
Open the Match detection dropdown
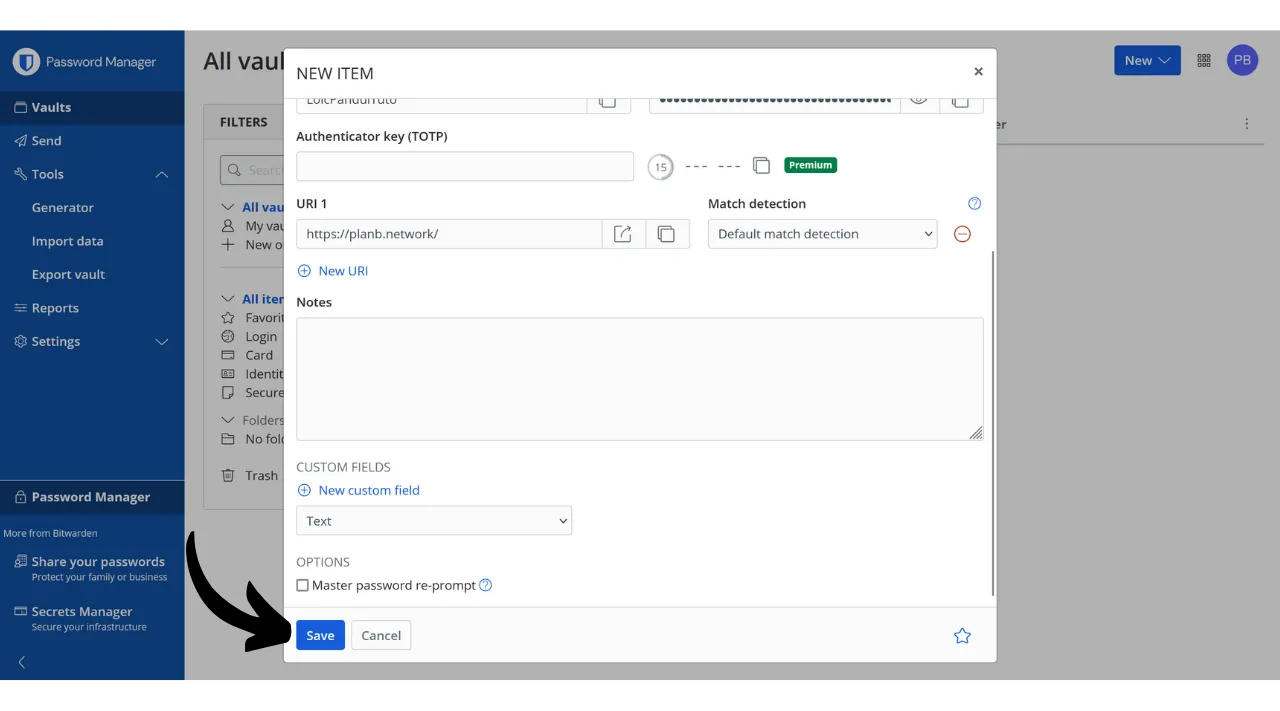coord(822,234)
